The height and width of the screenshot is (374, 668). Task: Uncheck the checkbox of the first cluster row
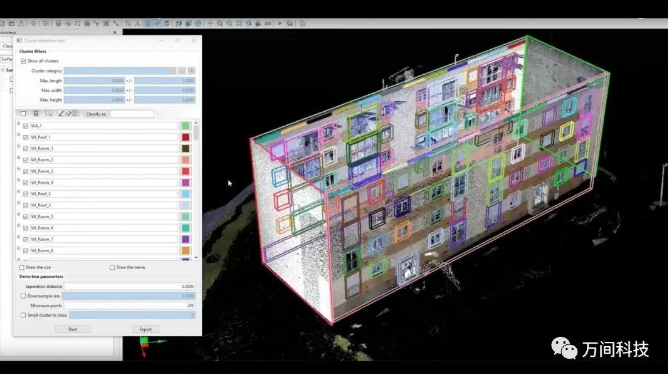coord(26,126)
